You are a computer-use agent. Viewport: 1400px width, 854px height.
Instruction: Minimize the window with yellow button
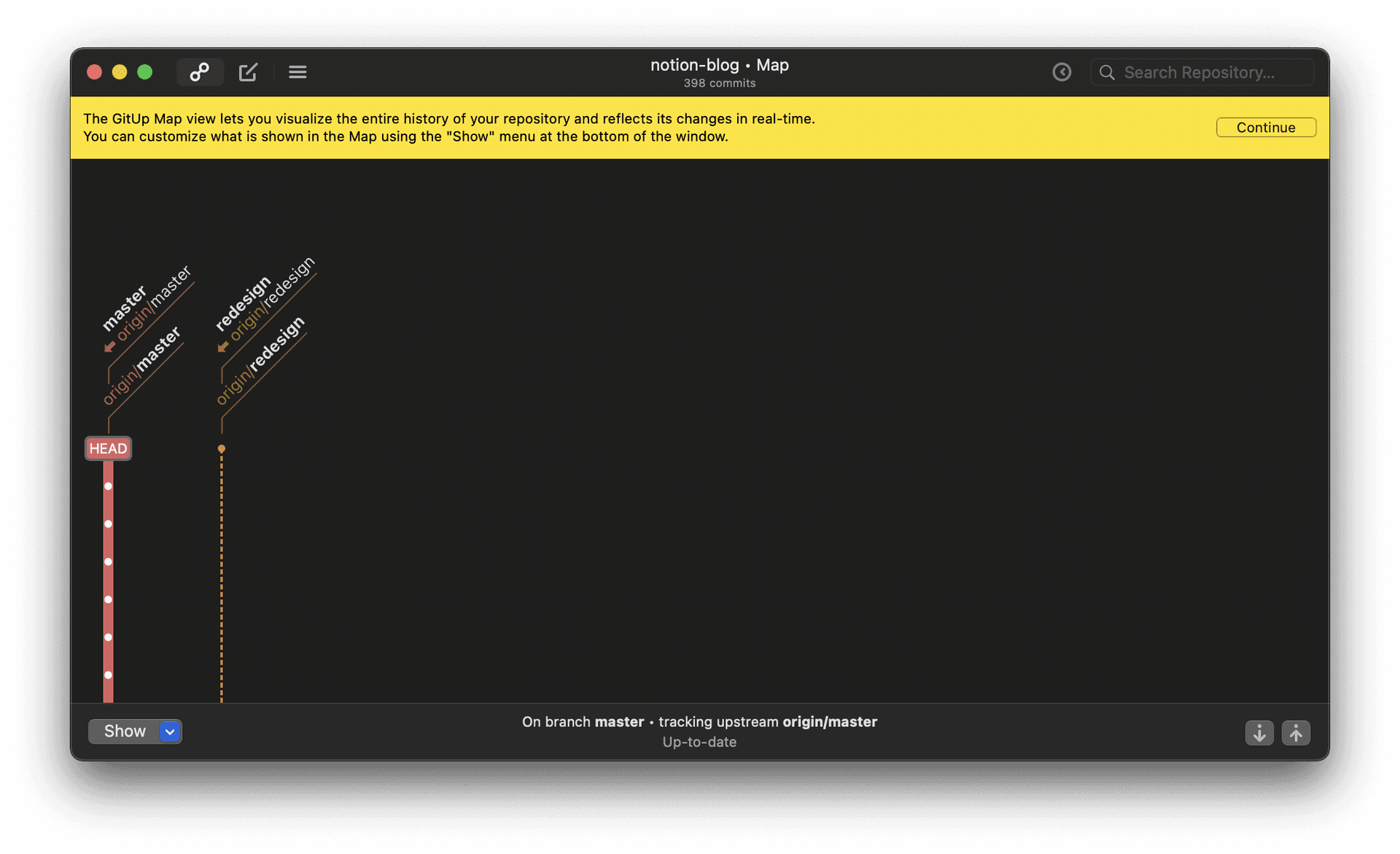pyautogui.click(x=120, y=72)
